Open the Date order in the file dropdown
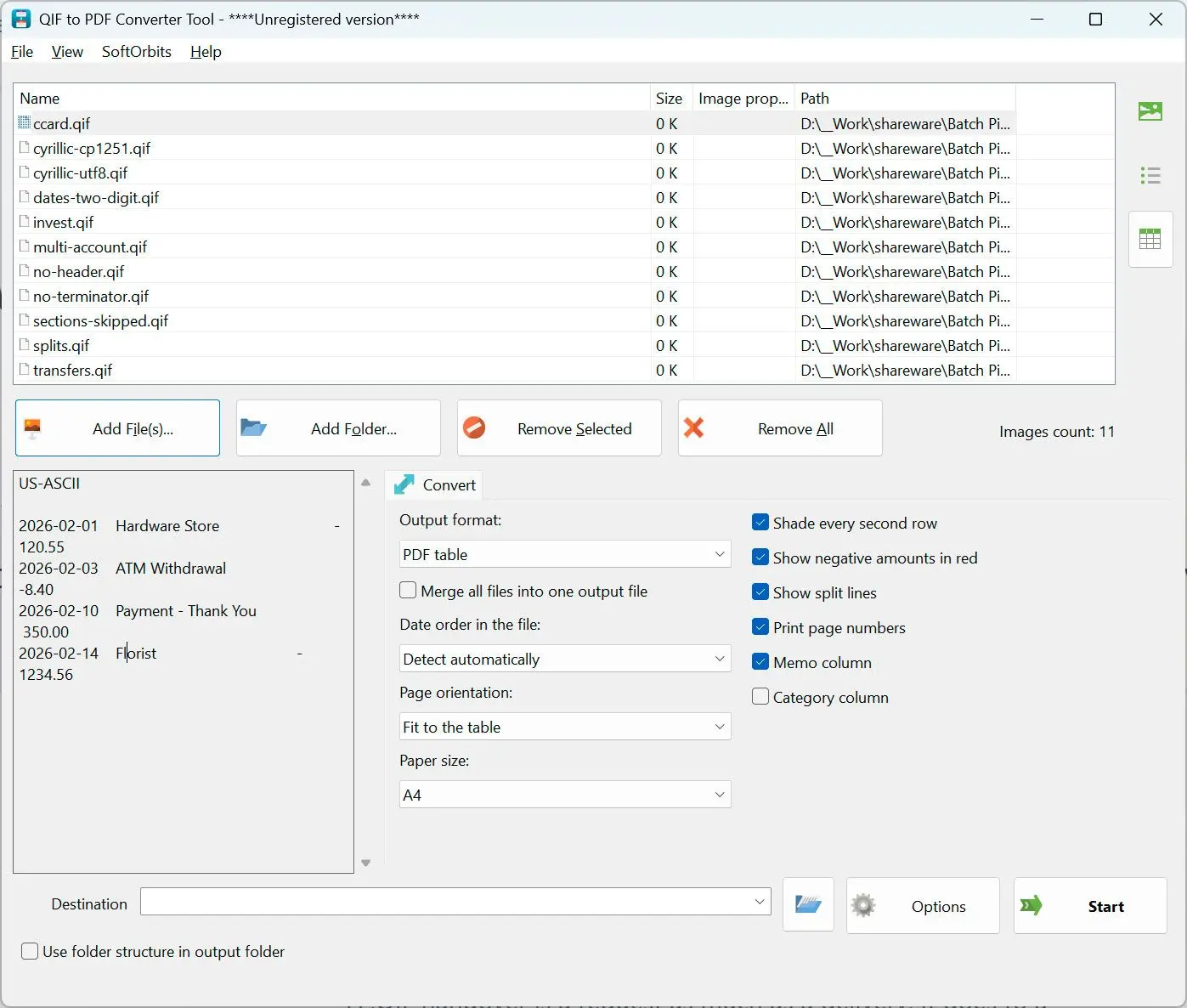The height and width of the screenshot is (1008, 1187). click(565, 659)
